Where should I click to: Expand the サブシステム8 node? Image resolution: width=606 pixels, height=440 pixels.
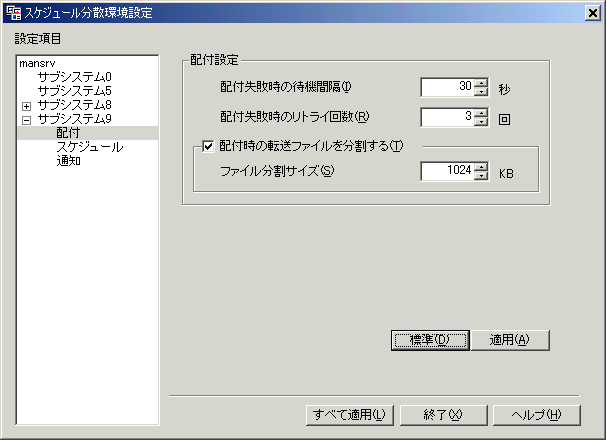pyautogui.click(x=26, y=106)
